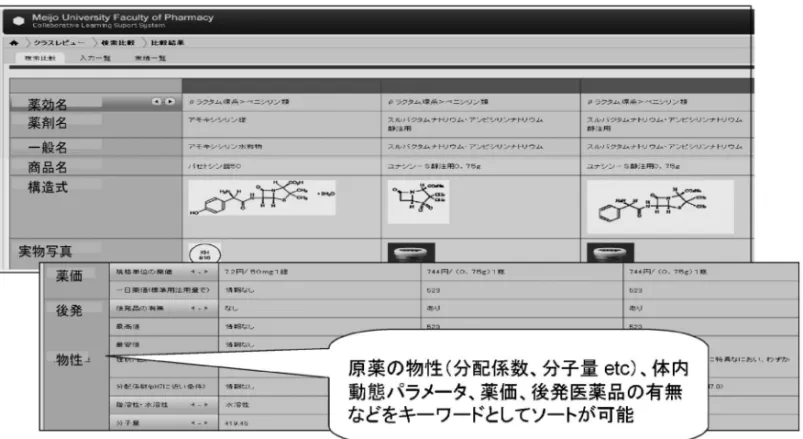Click the left arrow beside 分子量

tap(194, 423)
